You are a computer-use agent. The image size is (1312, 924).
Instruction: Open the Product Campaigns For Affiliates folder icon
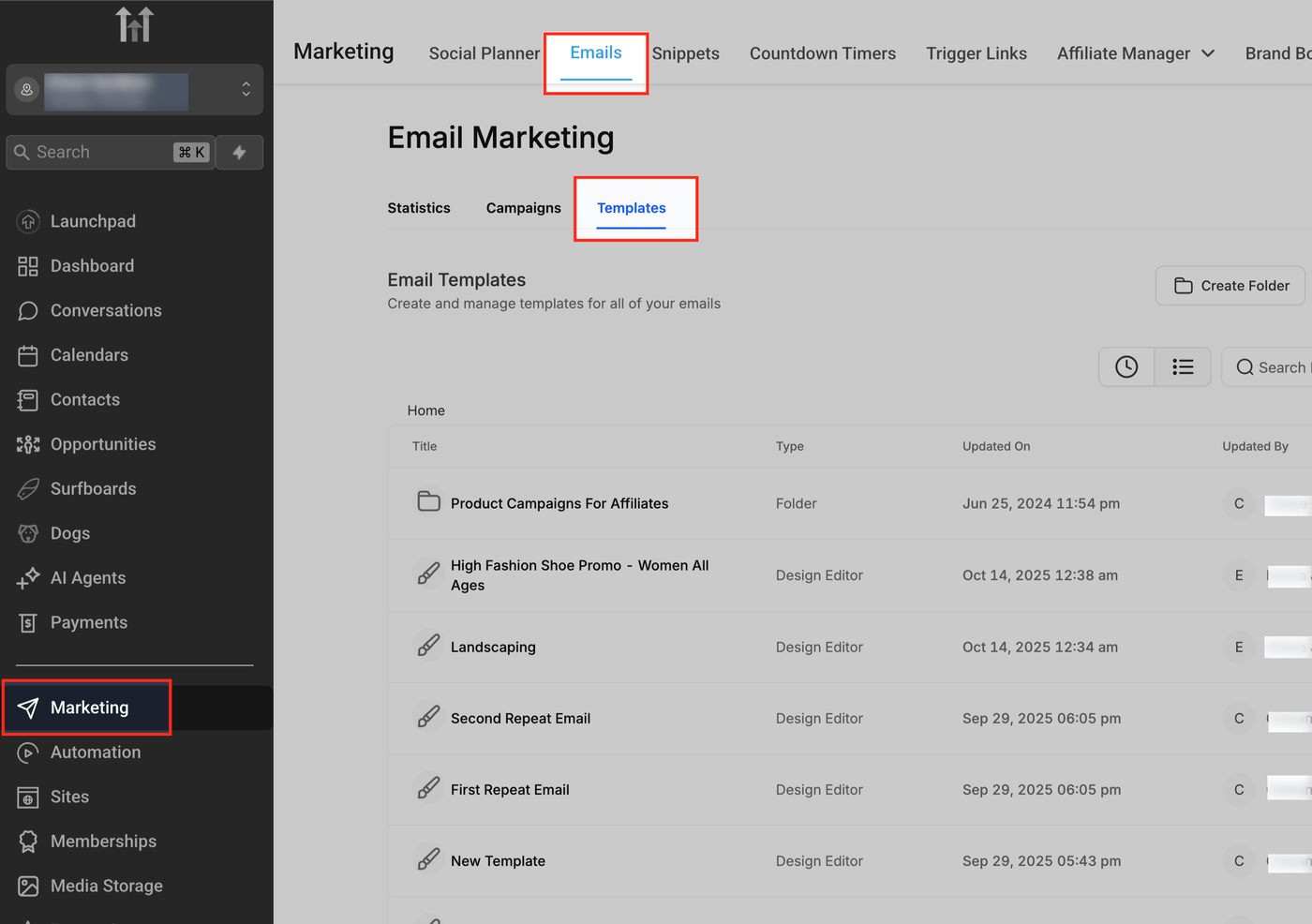coord(428,502)
